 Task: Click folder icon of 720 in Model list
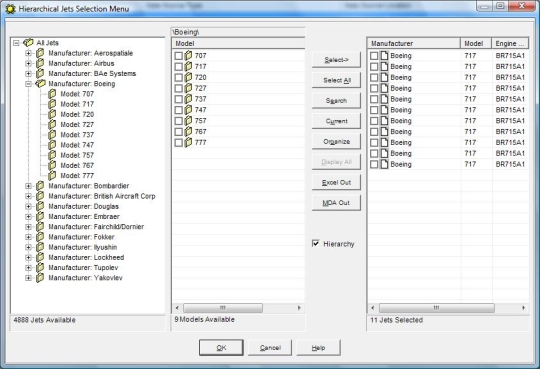tap(188, 77)
